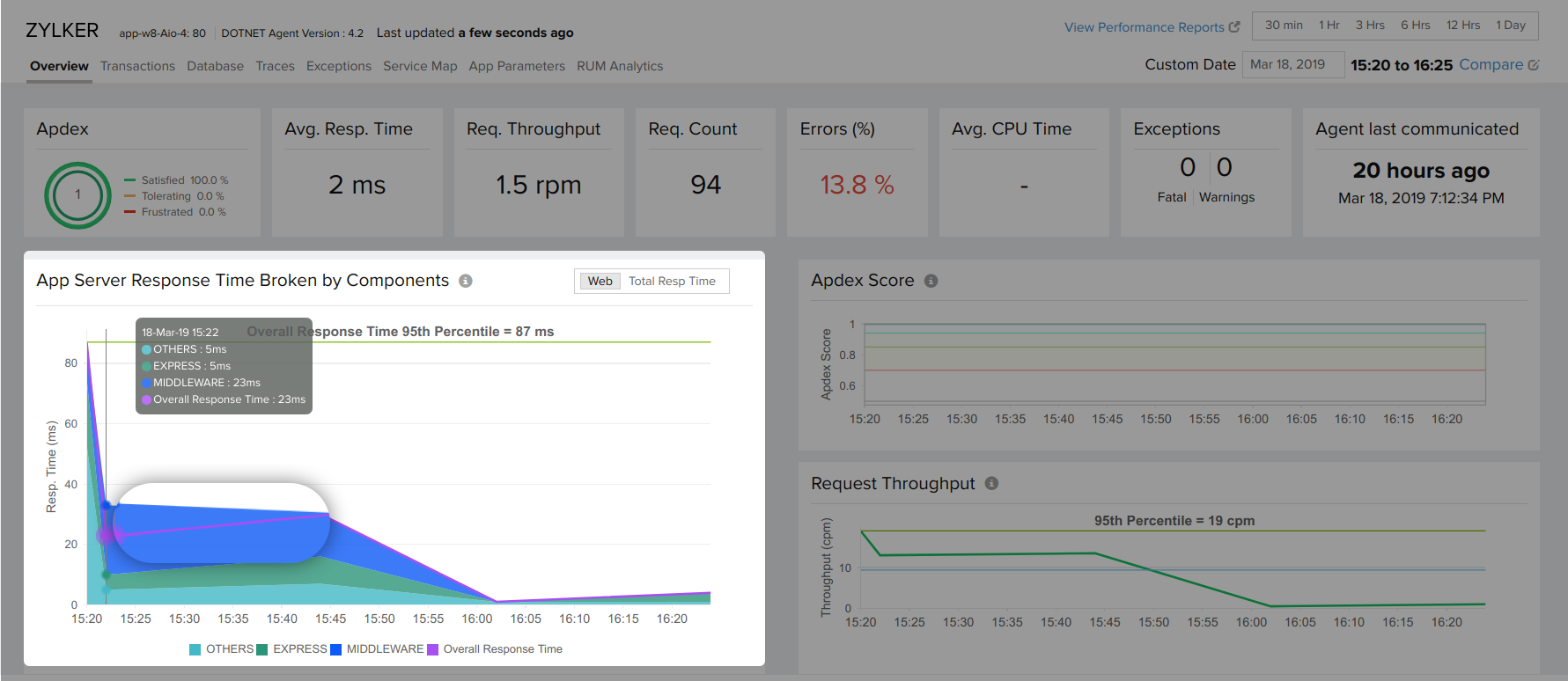Click info icon beside App Server Response Time title
The height and width of the screenshot is (681, 1568).
466,281
